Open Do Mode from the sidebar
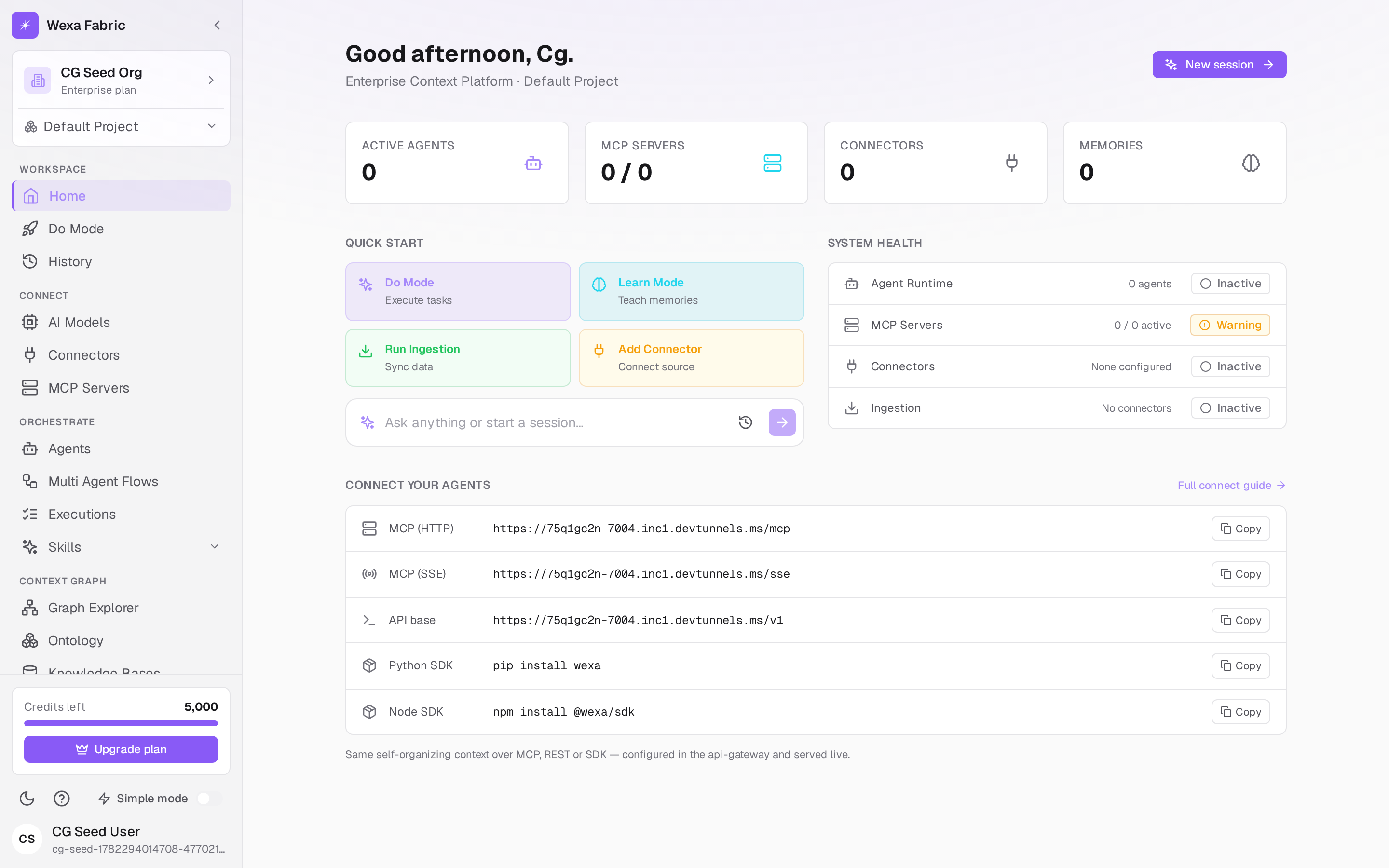 coord(121,229)
